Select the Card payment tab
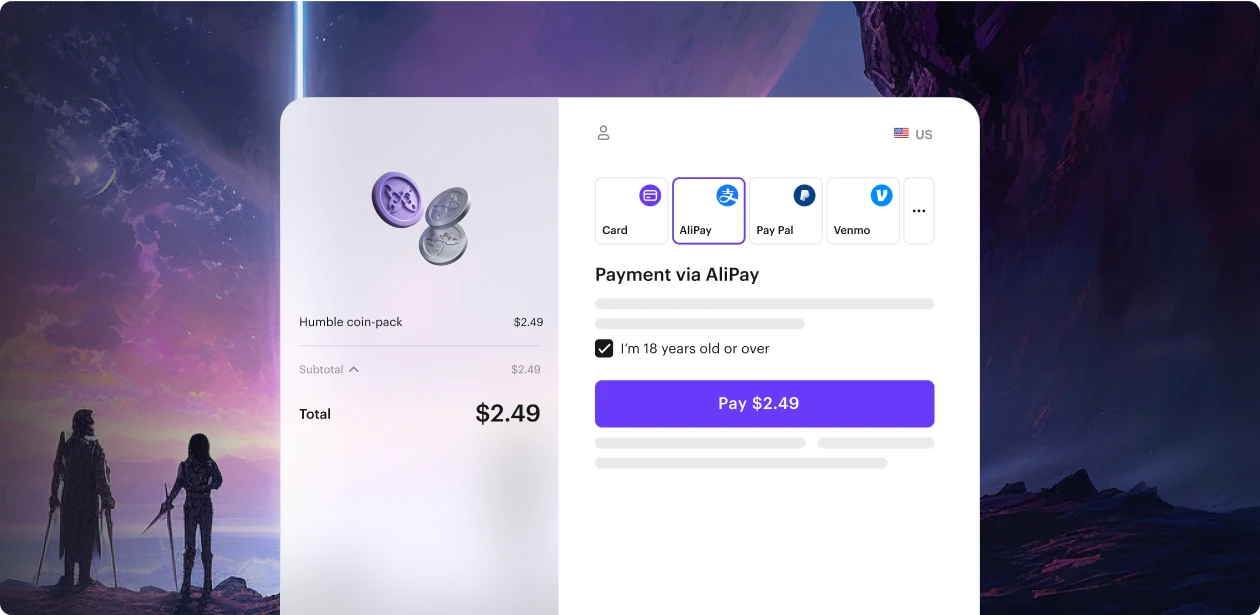Viewport: 1260px width, 615px height. pyautogui.click(x=632, y=211)
